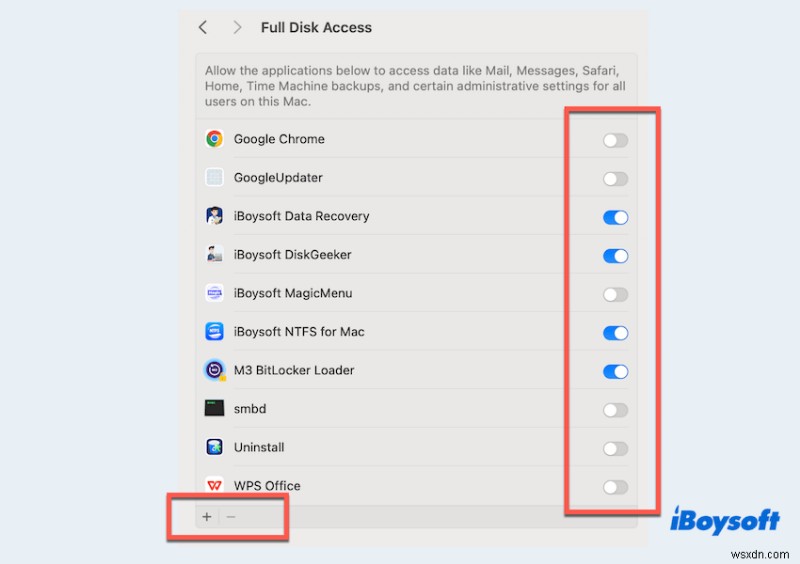The height and width of the screenshot is (564, 800).
Task: Disable iBoysoft NTFS for Mac toggle
Action: click(x=615, y=333)
